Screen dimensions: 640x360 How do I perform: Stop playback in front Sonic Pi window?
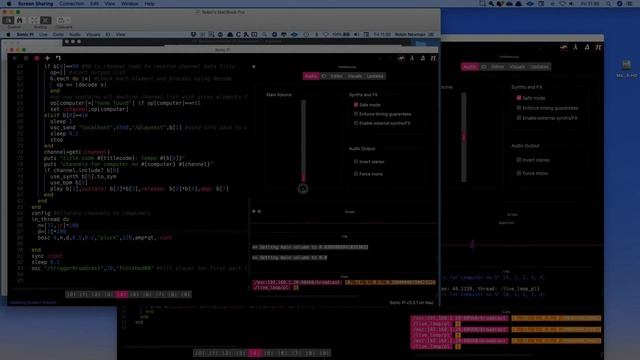(x=26, y=58)
